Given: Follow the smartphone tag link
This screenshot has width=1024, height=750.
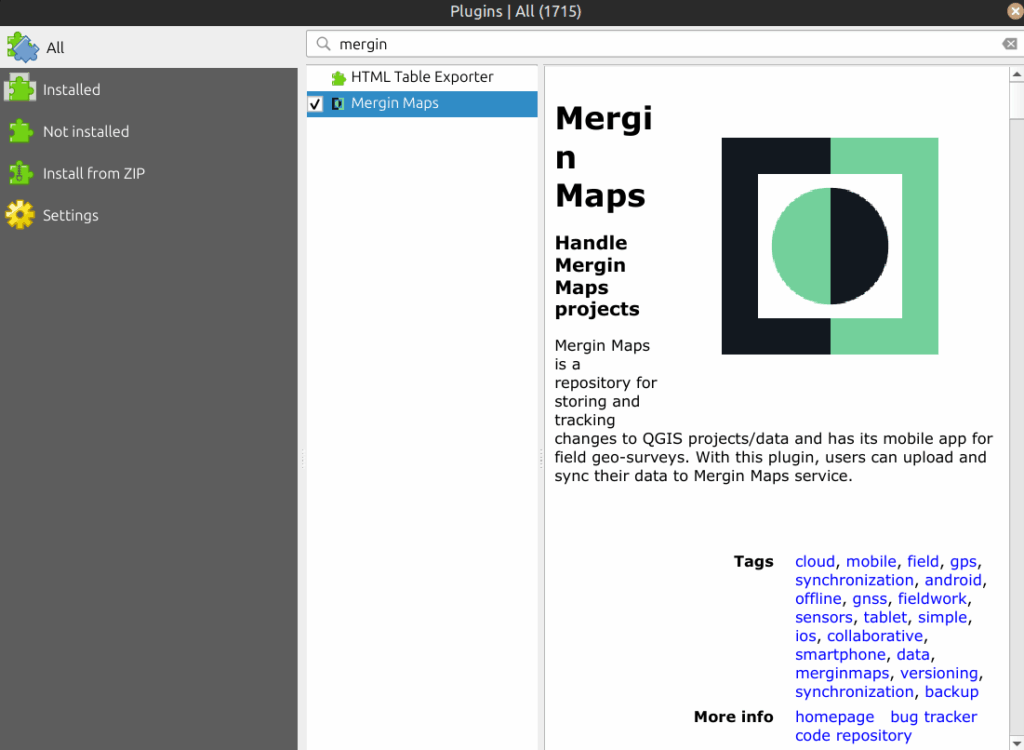Looking at the screenshot, I should pos(840,655).
